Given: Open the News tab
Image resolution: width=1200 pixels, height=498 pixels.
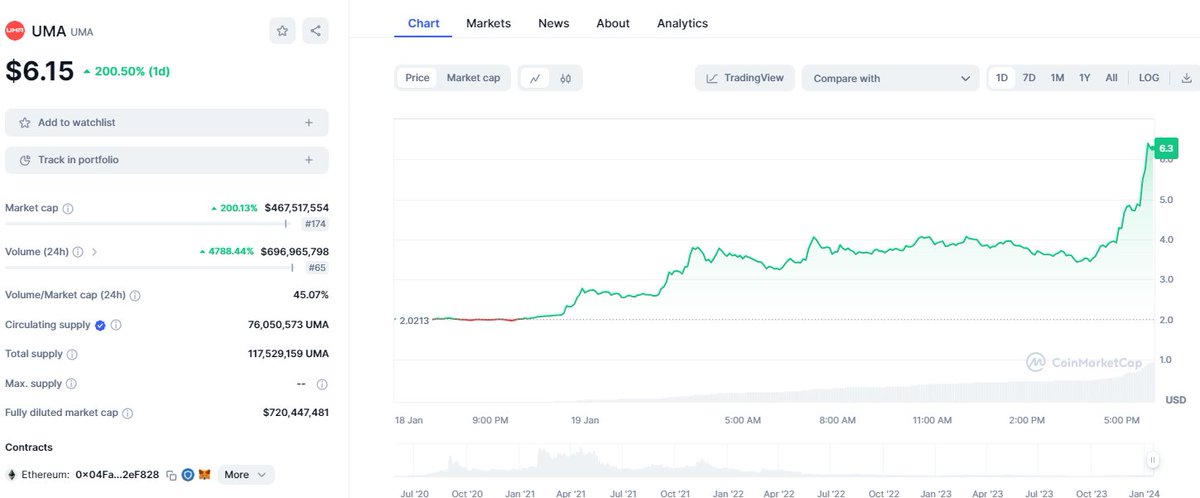Looking at the screenshot, I should (x=553, y=23).
